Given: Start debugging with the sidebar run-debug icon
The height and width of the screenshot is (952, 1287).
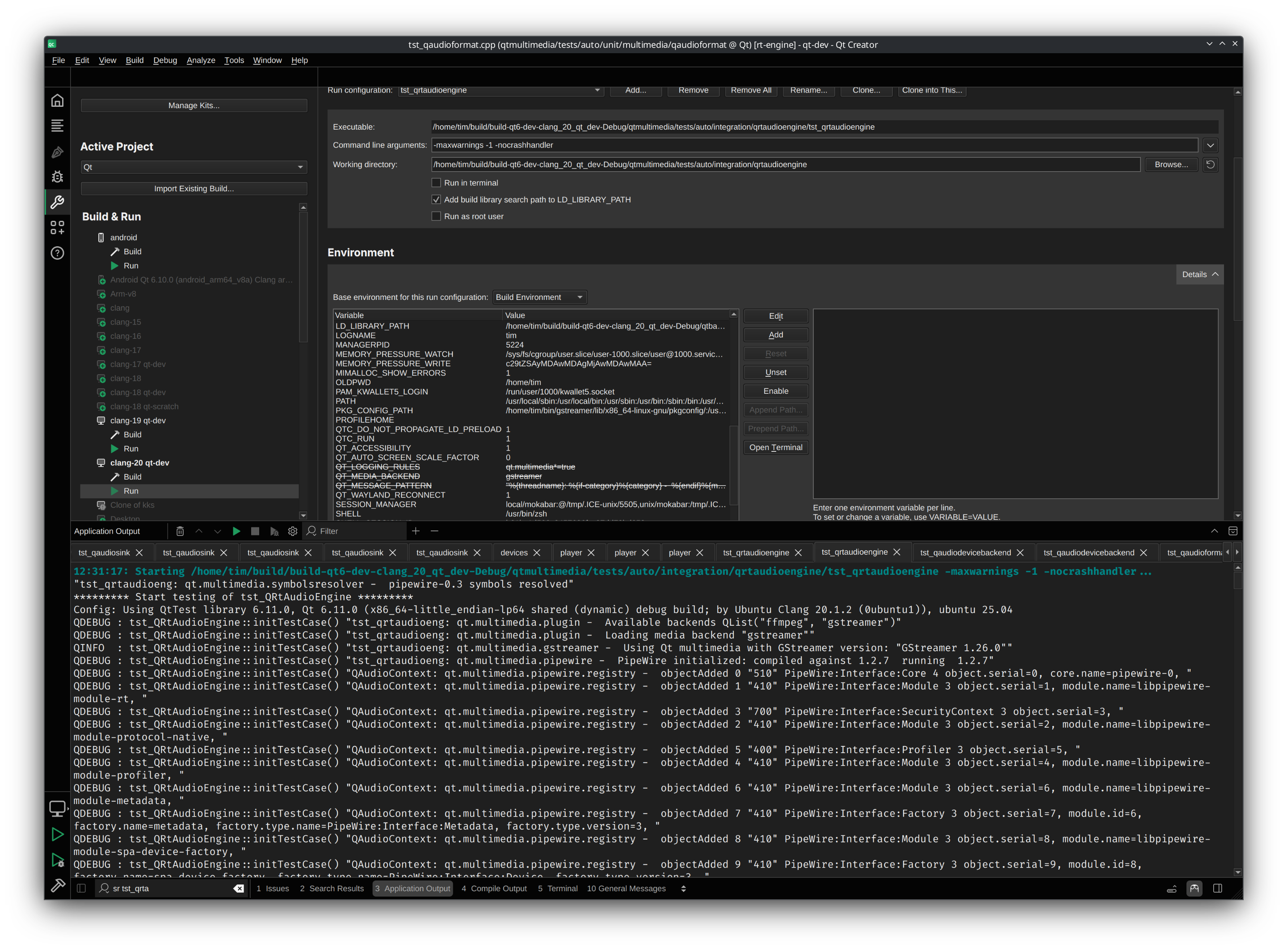Looking at the screenshot, I should tap(57, 860).
